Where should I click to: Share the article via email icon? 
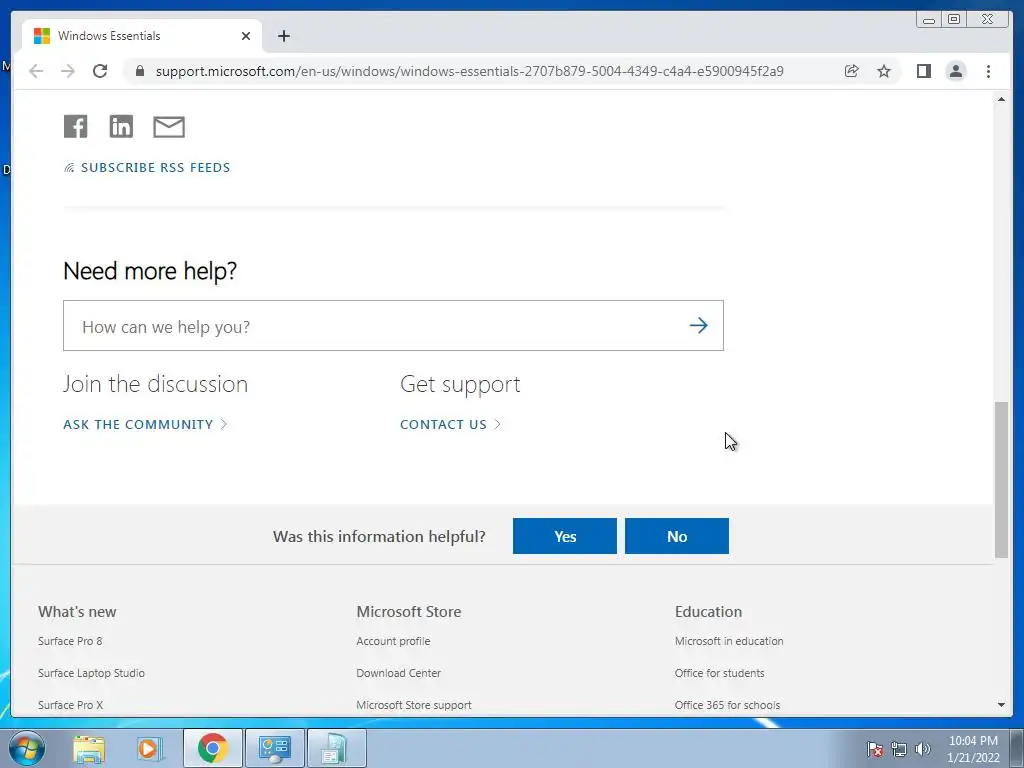[x=169, y=127]
